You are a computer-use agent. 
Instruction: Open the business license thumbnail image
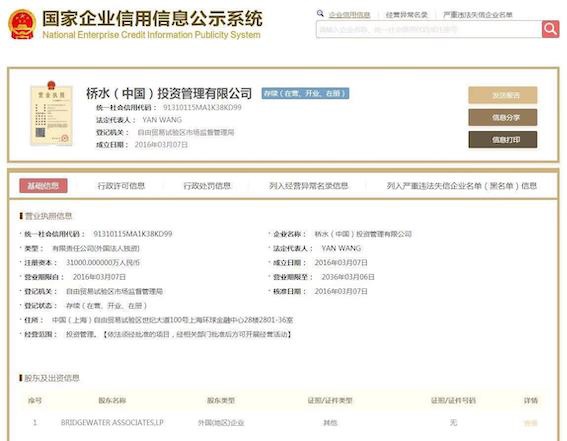tap(51, 114)
